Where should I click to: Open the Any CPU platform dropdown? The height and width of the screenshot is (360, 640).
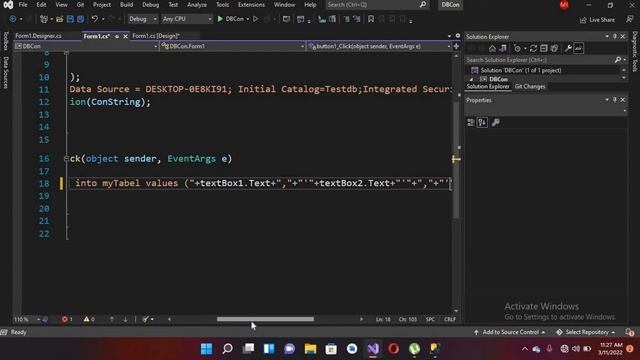187,19
